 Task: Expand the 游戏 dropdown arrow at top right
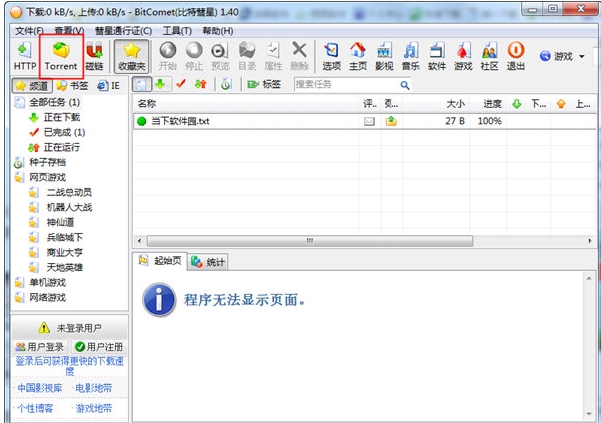point(582,57)
